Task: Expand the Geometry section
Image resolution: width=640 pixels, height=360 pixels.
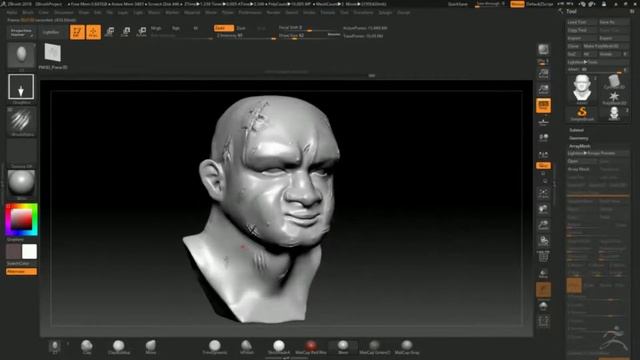Action: (579, 138)
